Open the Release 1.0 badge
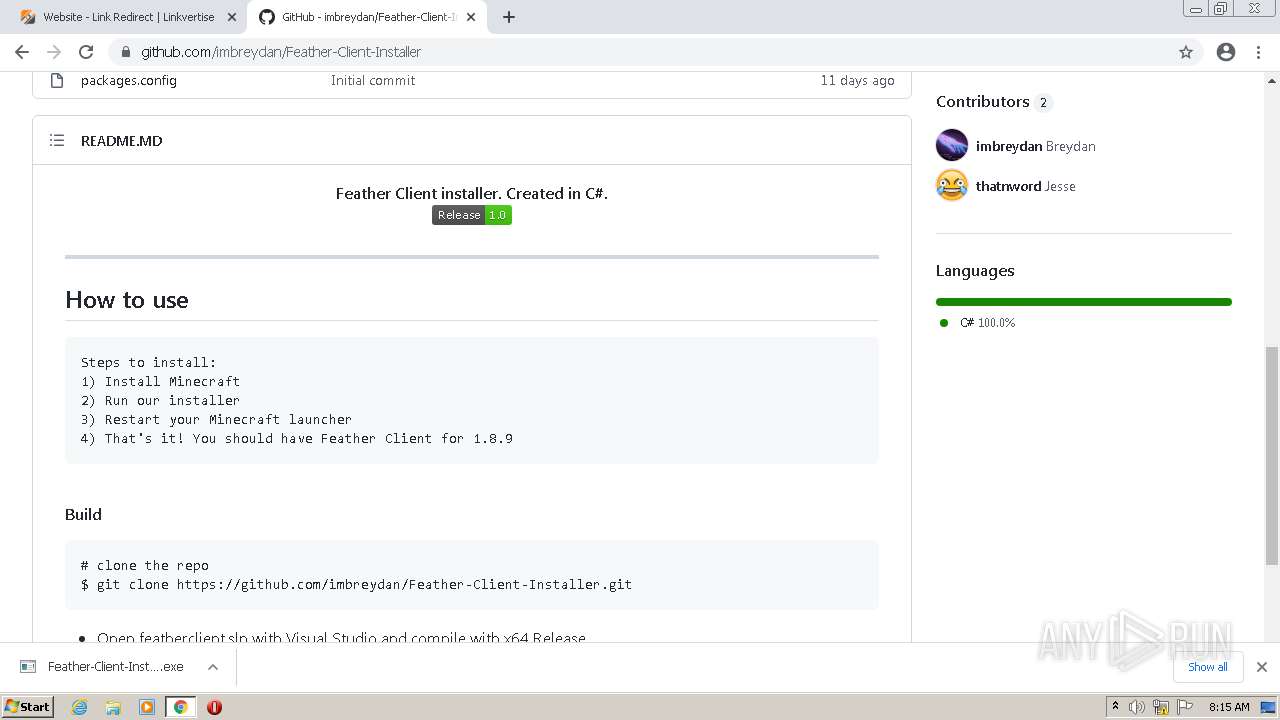1280x720 pixels. tap(472, 215)
